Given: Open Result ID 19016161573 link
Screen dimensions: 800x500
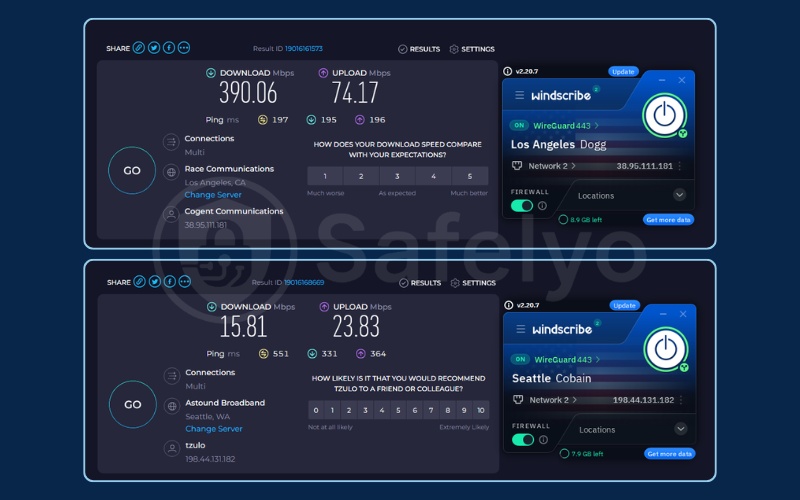Looking at the screenshot, I should click(x=304, y=48).
